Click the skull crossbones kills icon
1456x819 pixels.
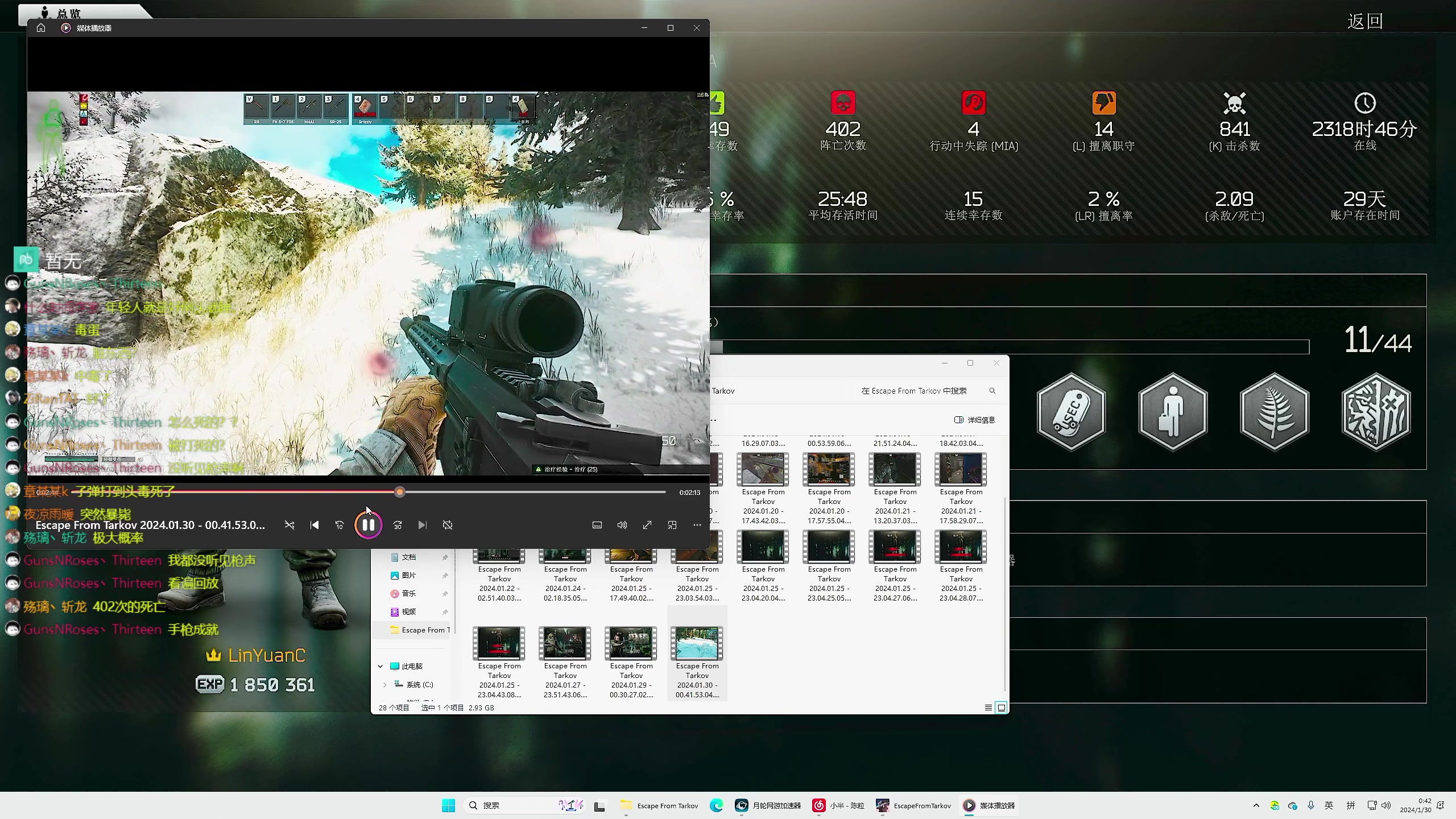click(1234, 103)
